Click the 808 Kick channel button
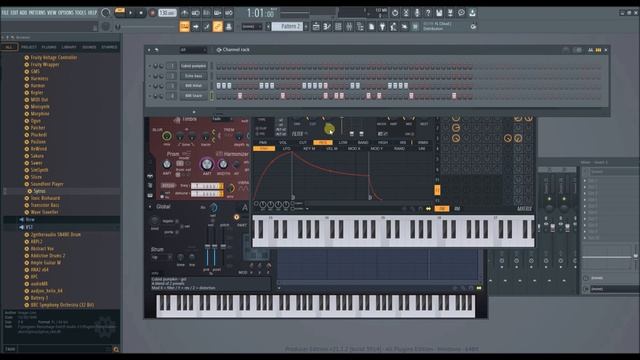The image size is (640, 360). [193, 86]
